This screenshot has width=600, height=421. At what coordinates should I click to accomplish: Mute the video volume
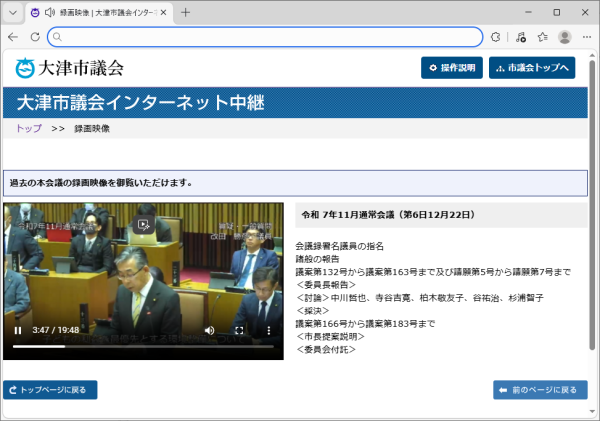[209, 330]
